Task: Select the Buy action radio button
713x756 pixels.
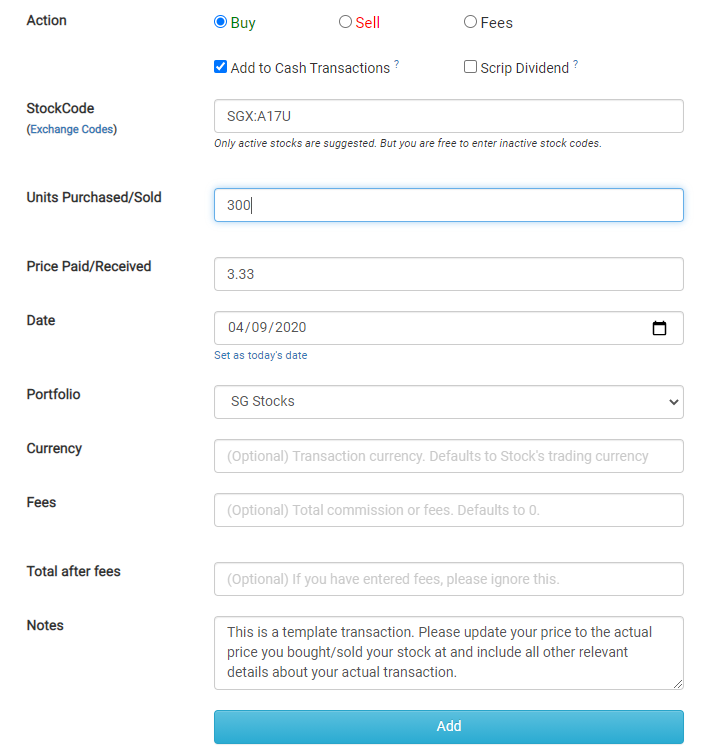Action: tap(220, 22)
